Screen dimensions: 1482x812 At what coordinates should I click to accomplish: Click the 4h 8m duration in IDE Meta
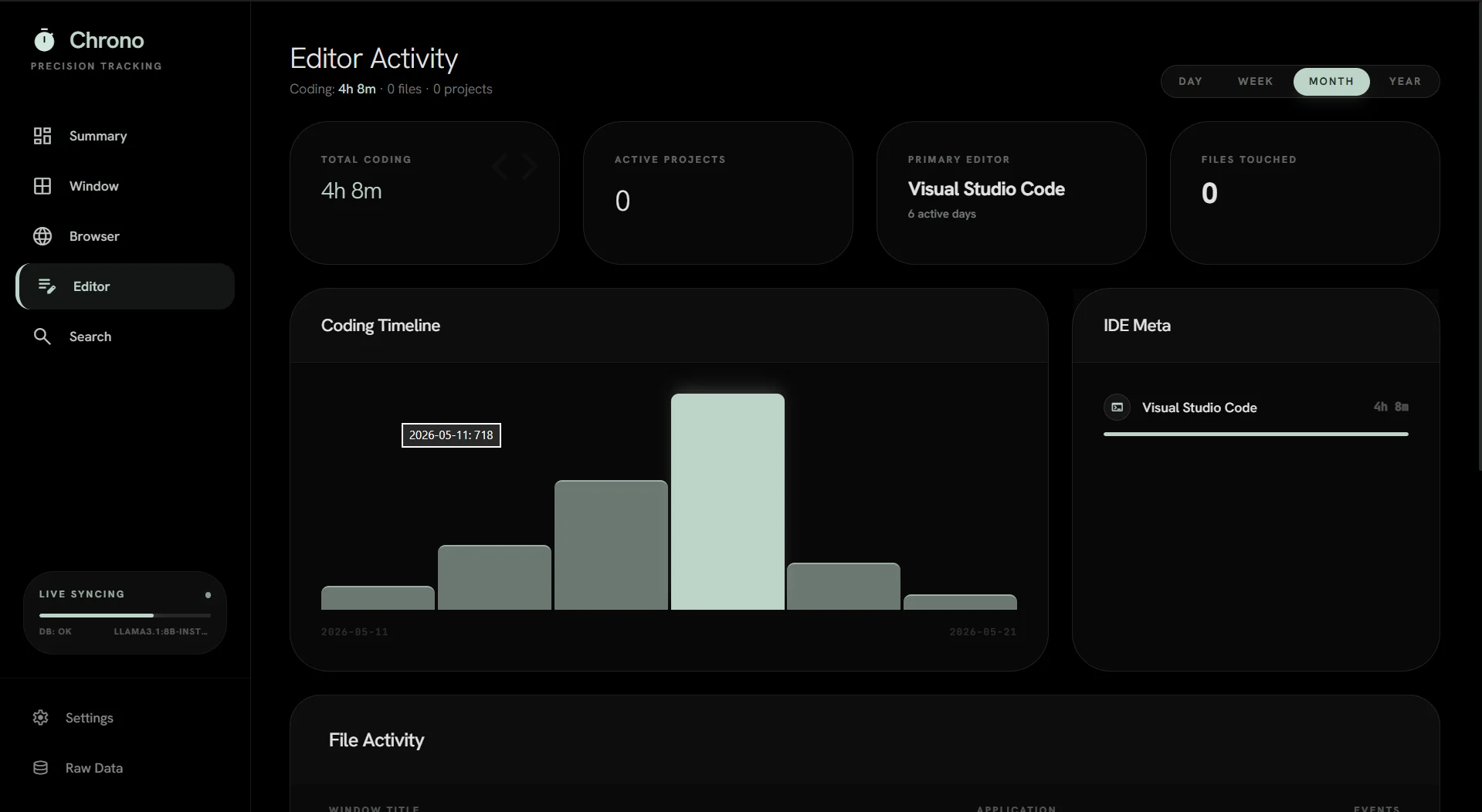1391,407
